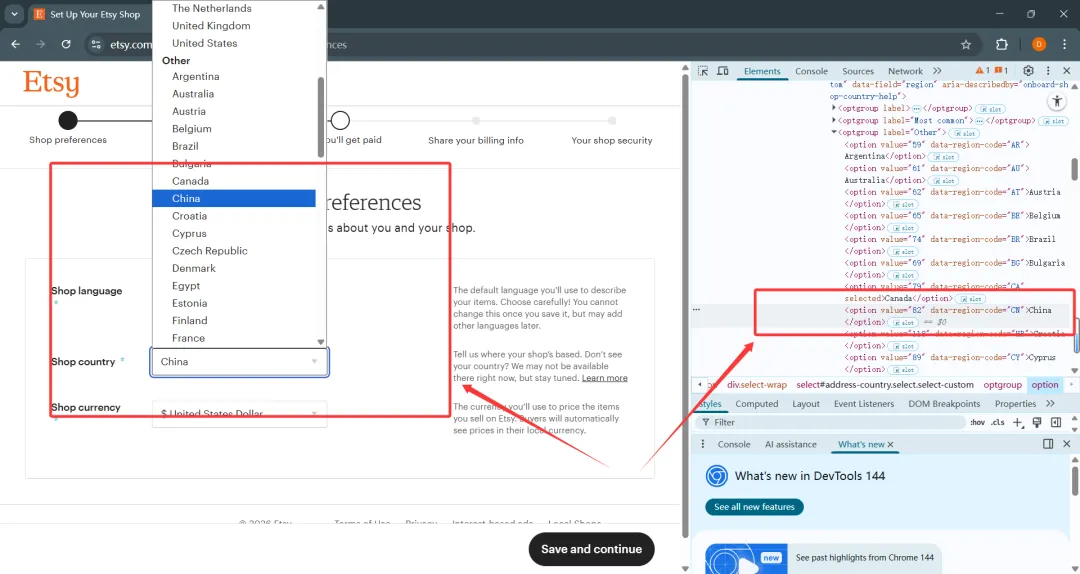Add a new style rule plus icon
1080x574 pixels.
[1018, 422]
